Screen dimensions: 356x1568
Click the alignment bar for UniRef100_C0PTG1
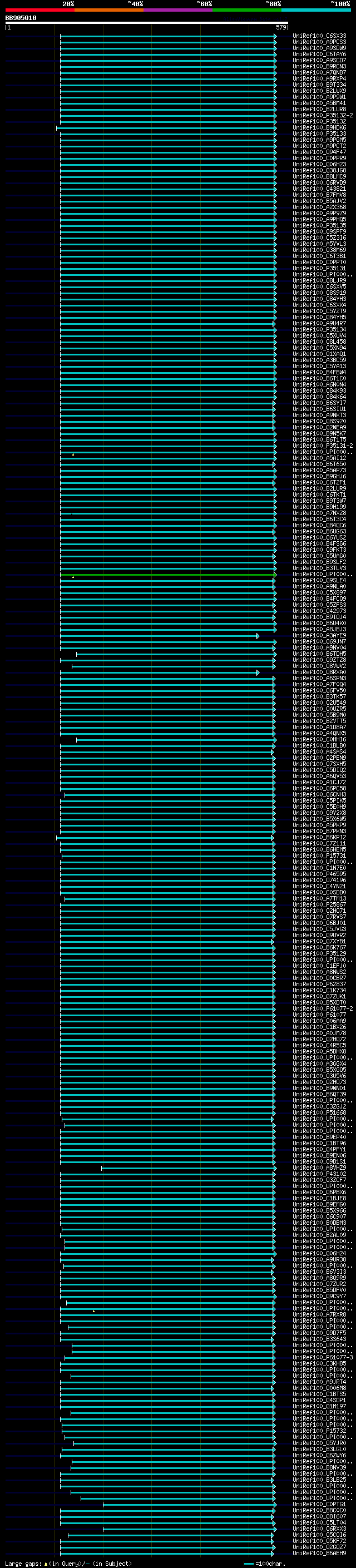pyautogui.click(x=189, y=1505)
